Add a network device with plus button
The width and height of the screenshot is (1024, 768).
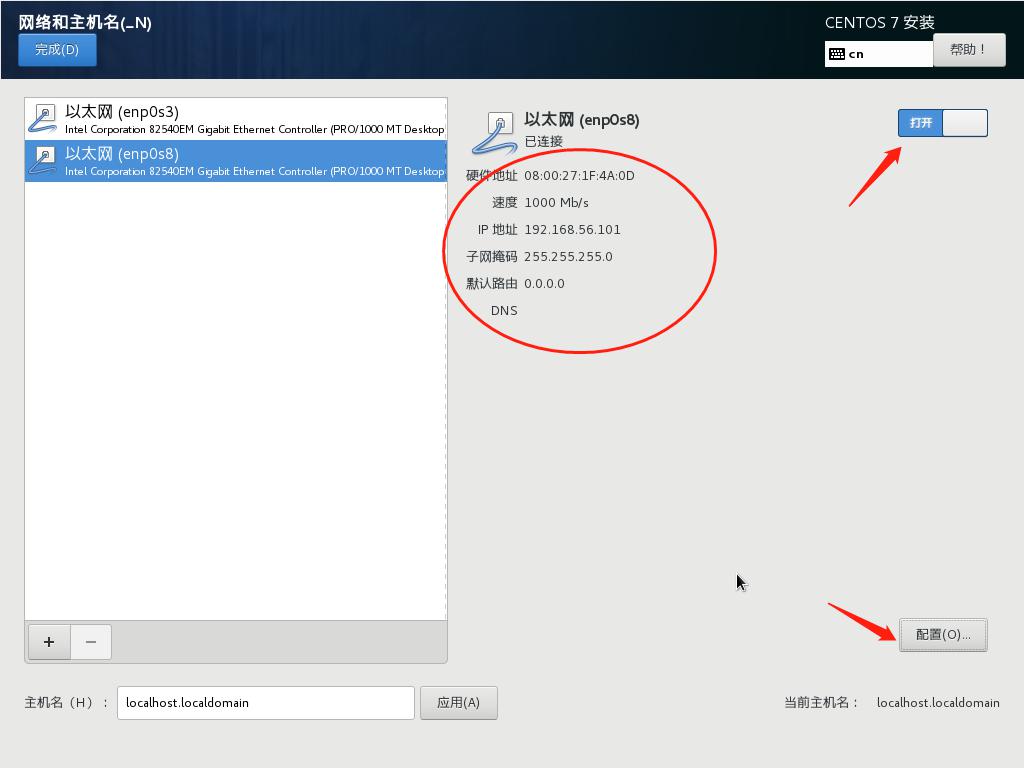point(49,642)
